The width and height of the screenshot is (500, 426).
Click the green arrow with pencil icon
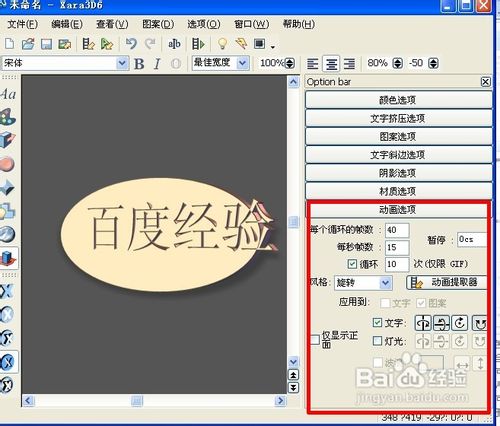pyautogui.click(x=107, y=44)
